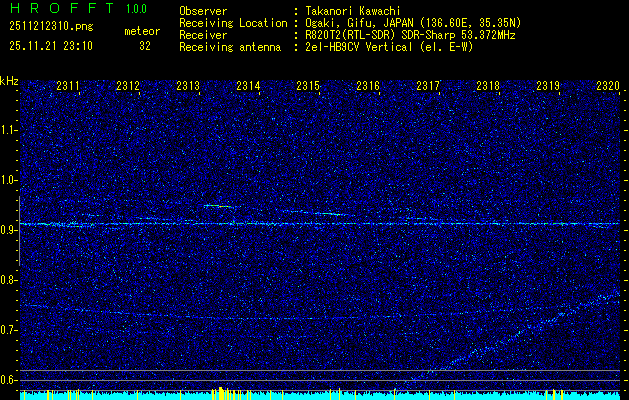Click the vertical gray range bar beside 0.9 kHz
The image size is (629, 400).
pos(19,231)
